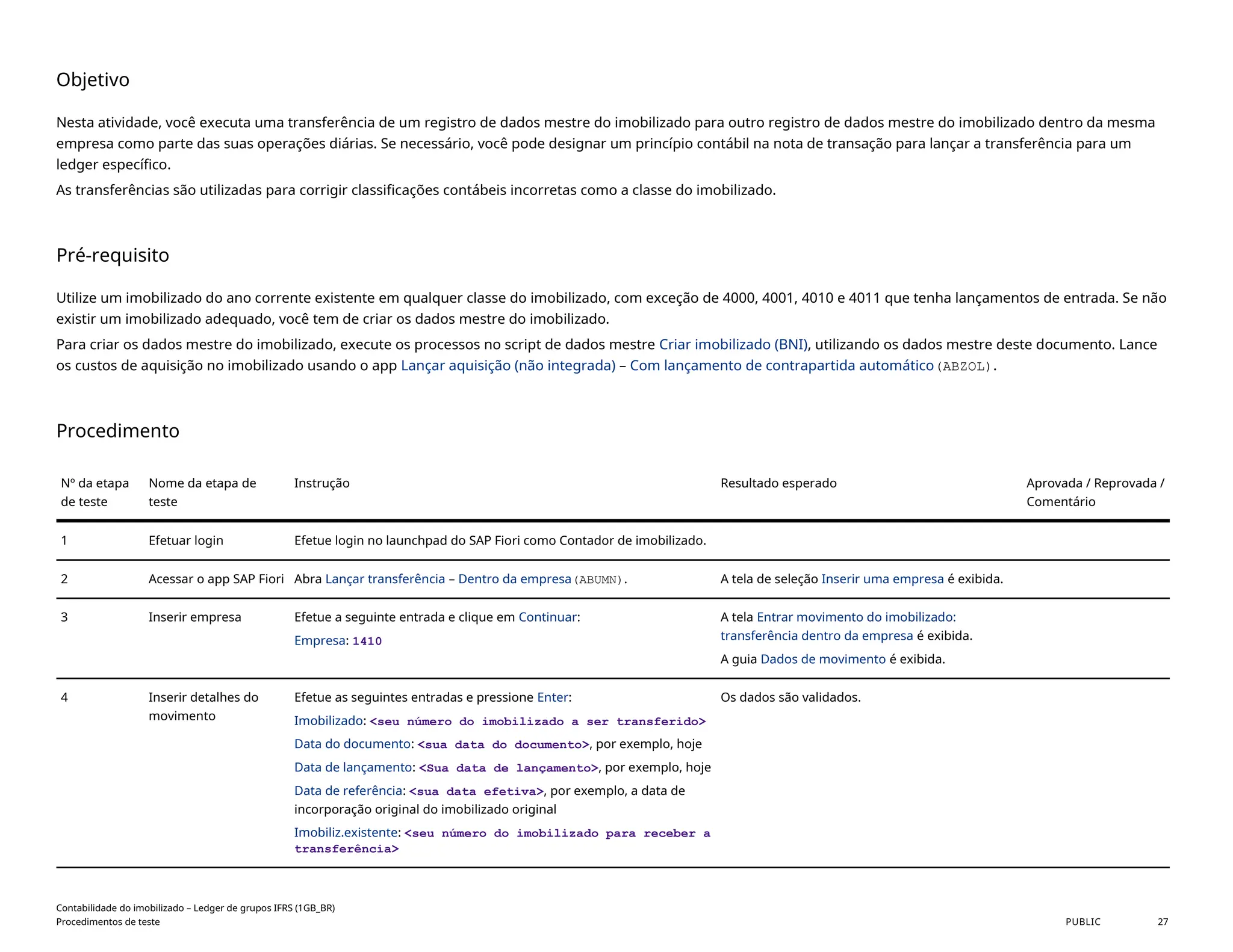Image resolution: width=1233 pixels, height=952 pixels.
Task: Click Dados de movimento link text
Action: (x=822, y=659)
